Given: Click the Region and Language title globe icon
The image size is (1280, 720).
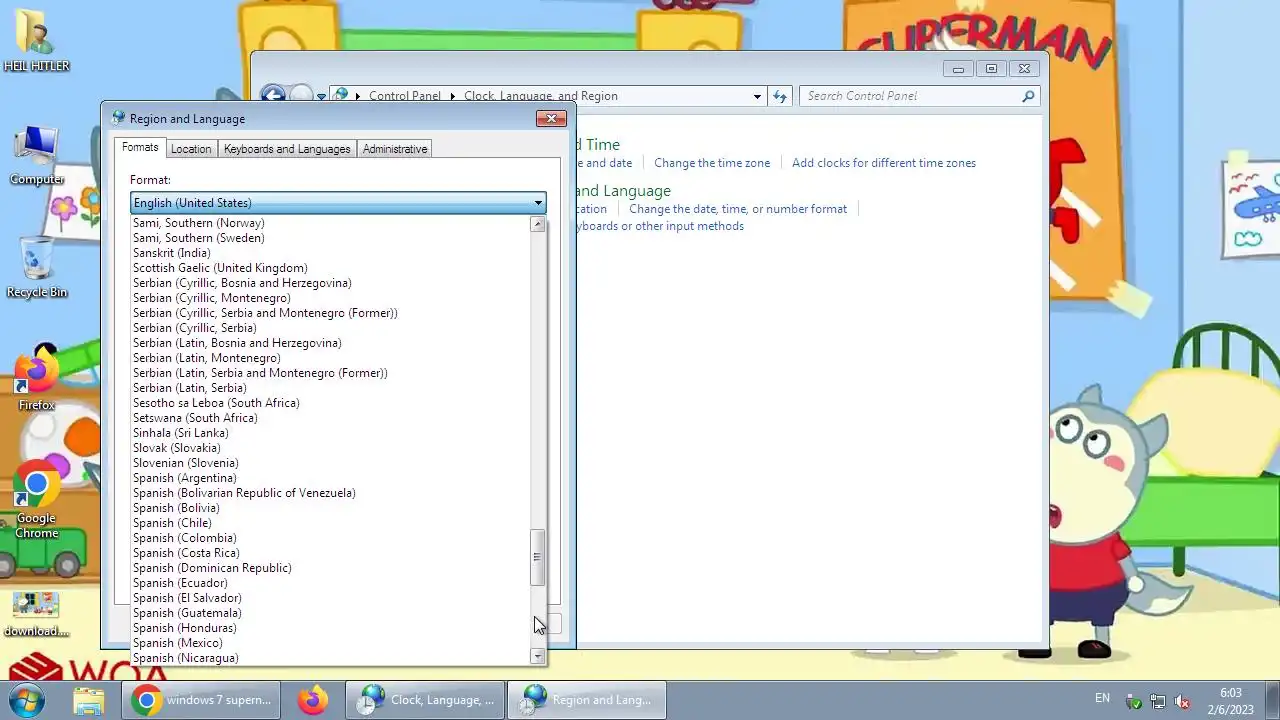Looking at the screenshot, I should (x=118, y=118).
